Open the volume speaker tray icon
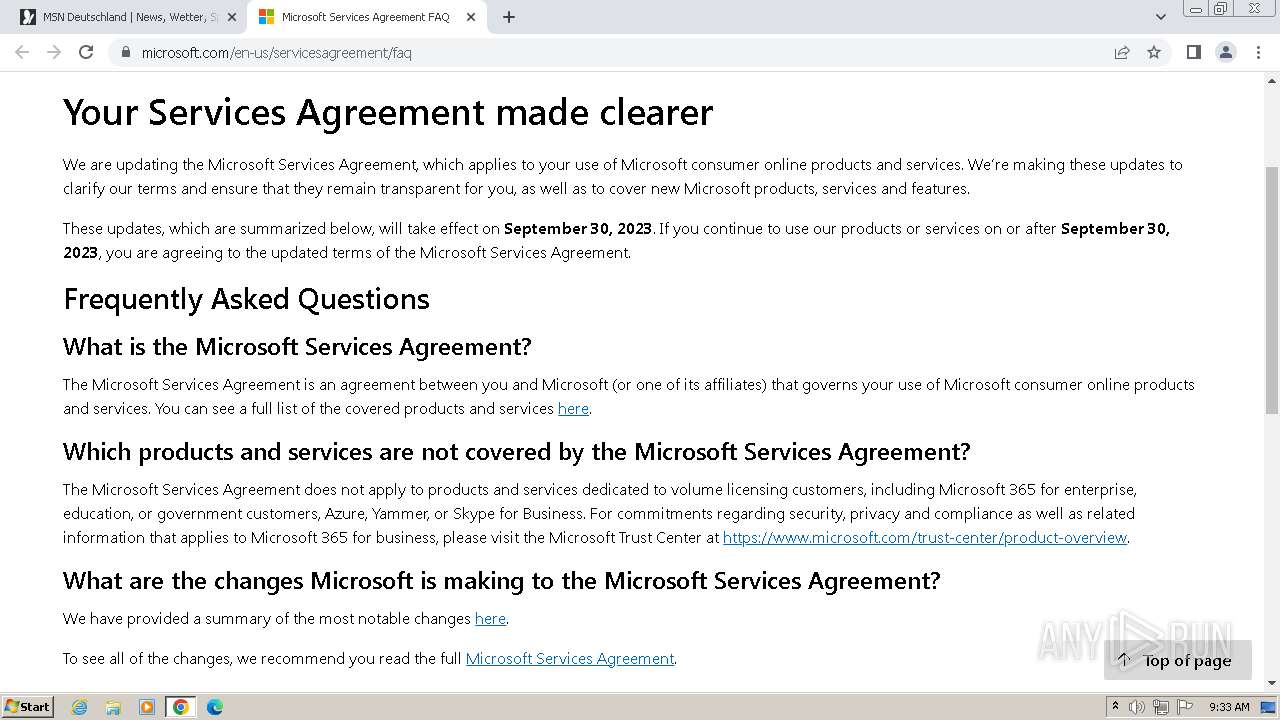Viewport: 1280px width, 720px height. point(1138,707)
